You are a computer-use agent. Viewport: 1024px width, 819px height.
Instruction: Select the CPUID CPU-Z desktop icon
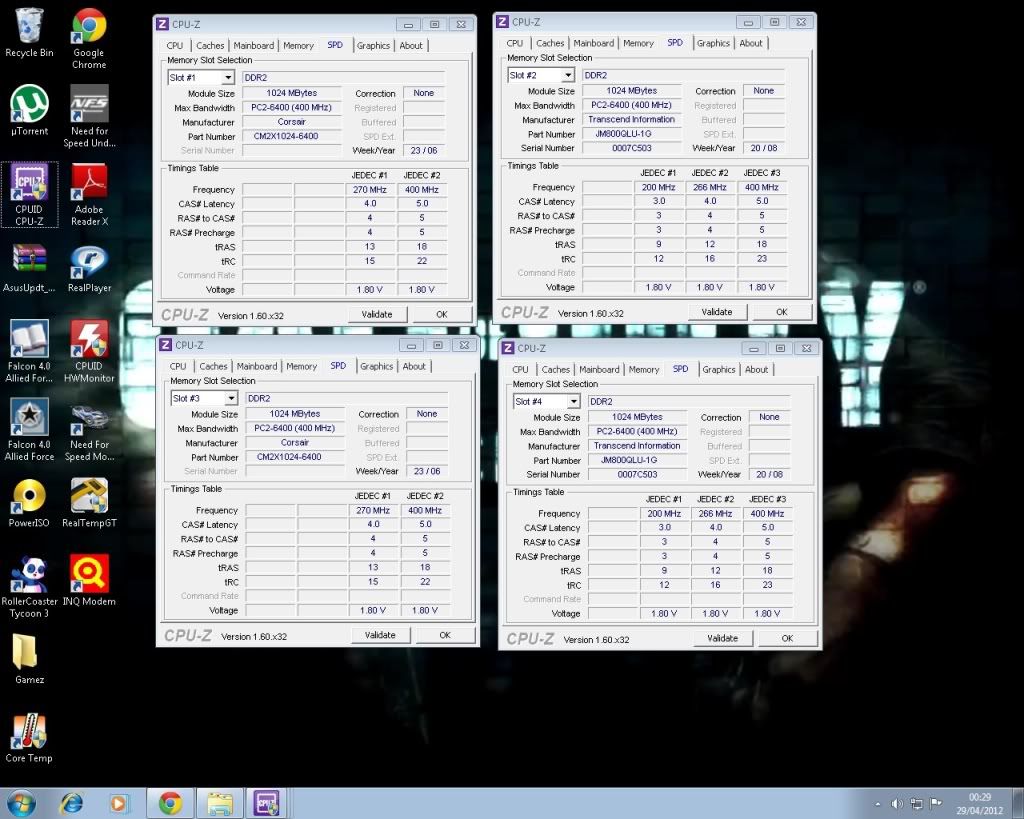(29, 195)
